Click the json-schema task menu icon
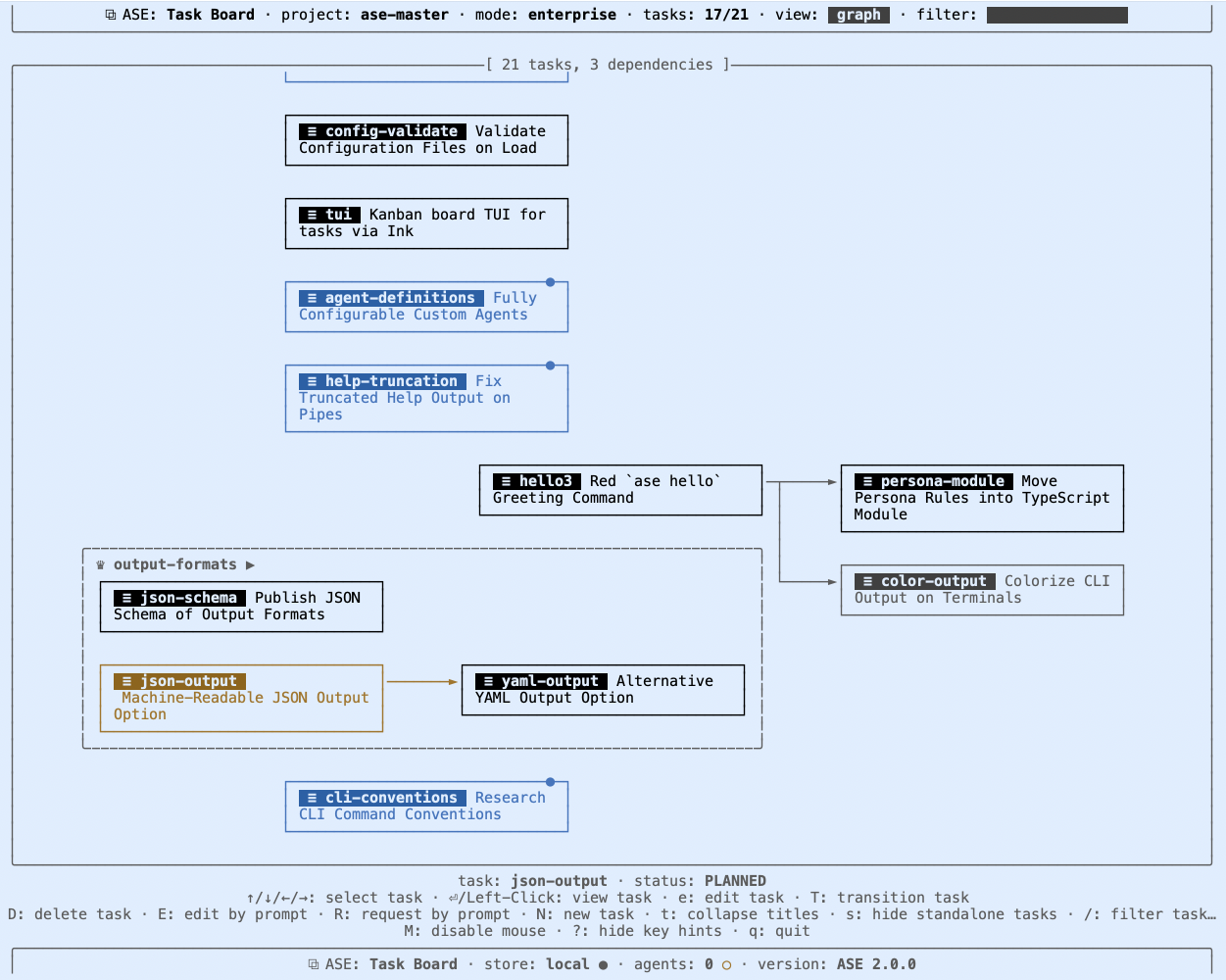This screenshot has width=1226, height=980. (x=127, y=598)
